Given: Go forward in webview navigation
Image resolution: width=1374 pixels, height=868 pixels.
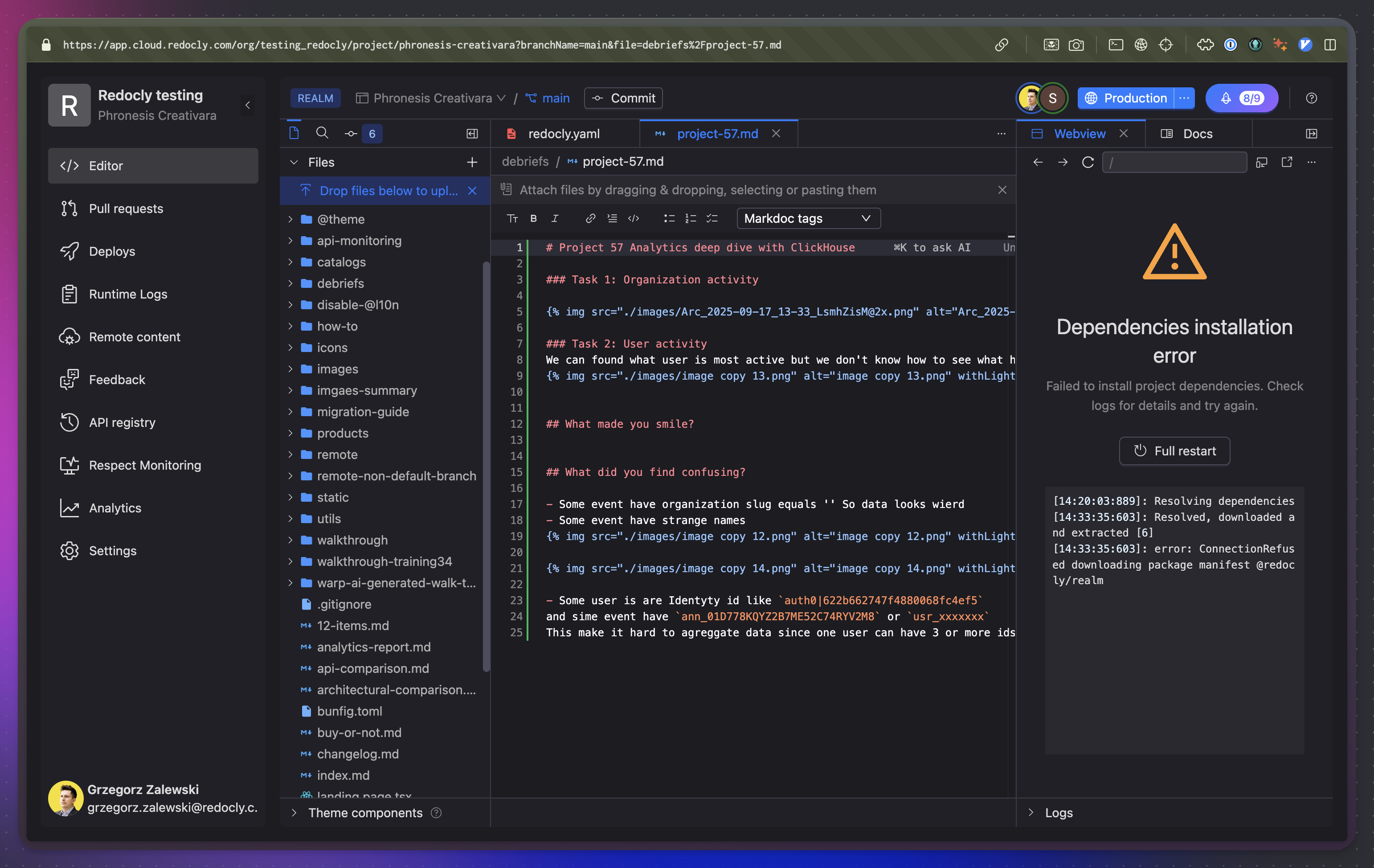Looking at the screenshot, I should click(x=1063, y=162).
